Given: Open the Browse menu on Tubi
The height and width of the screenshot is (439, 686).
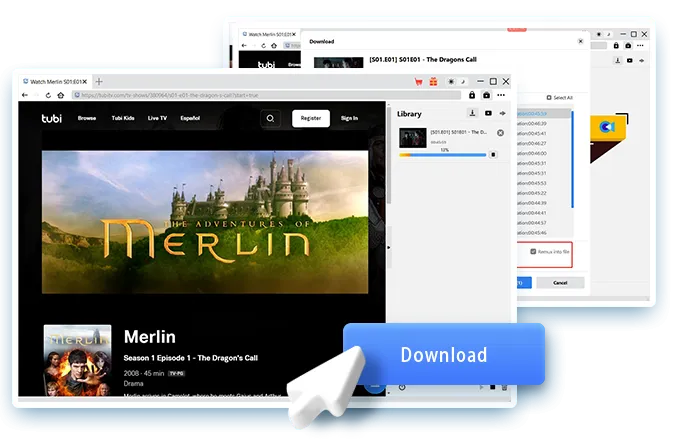Looking at the screenshot, I should [87, 118].
